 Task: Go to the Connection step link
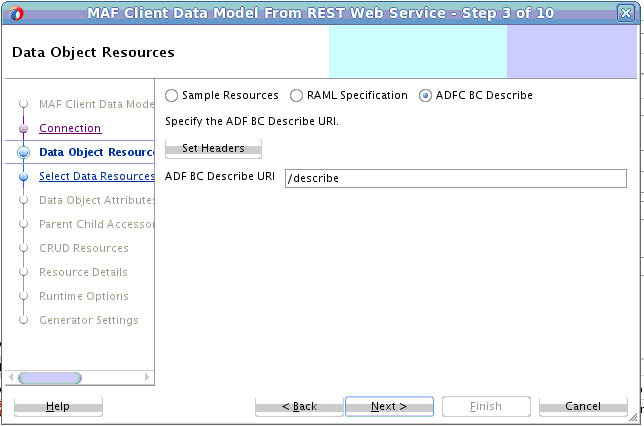coord(70,128)
